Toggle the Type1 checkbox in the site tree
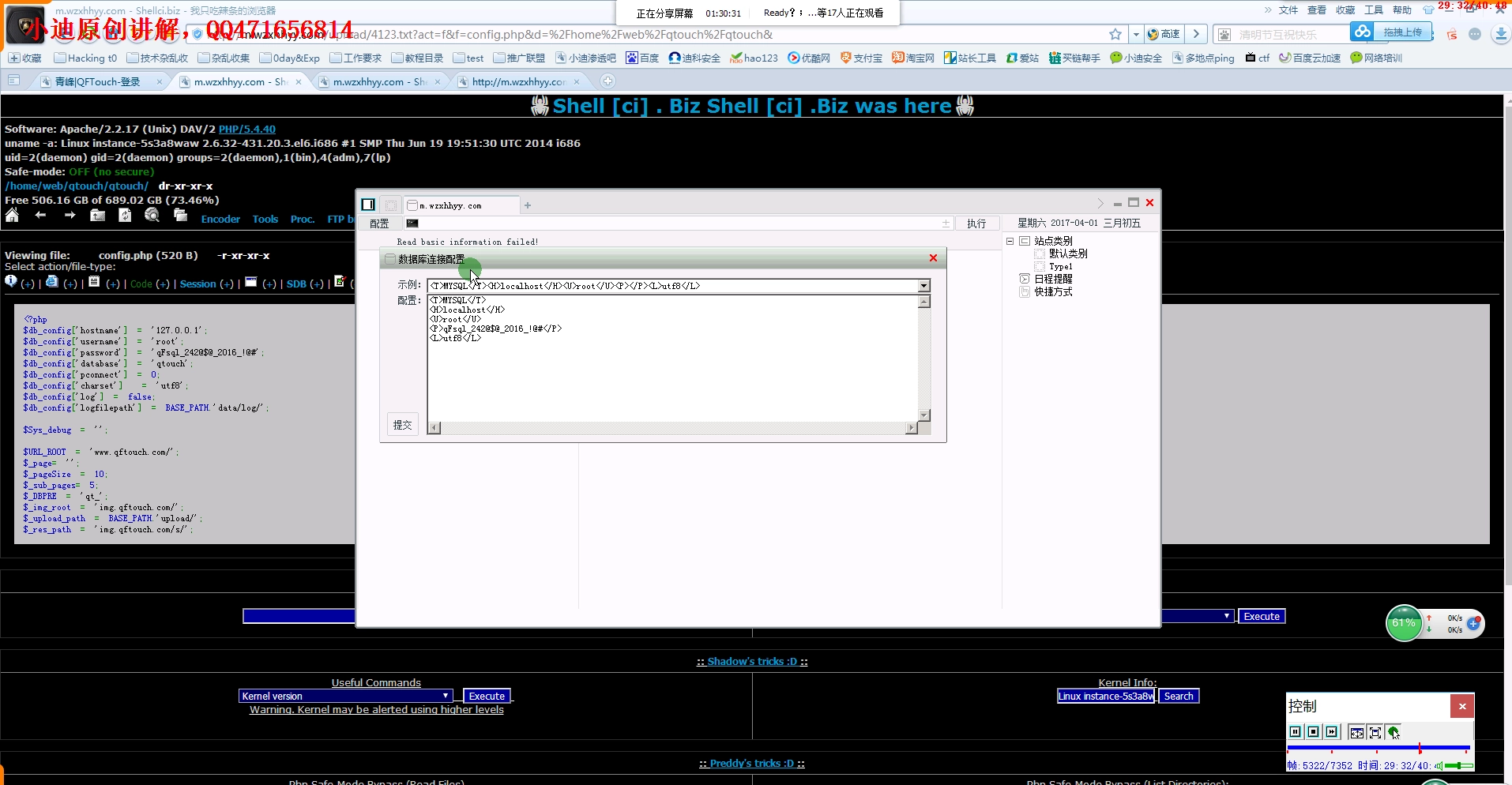This screenshot has height=785, width=1512. point(1040,266)
